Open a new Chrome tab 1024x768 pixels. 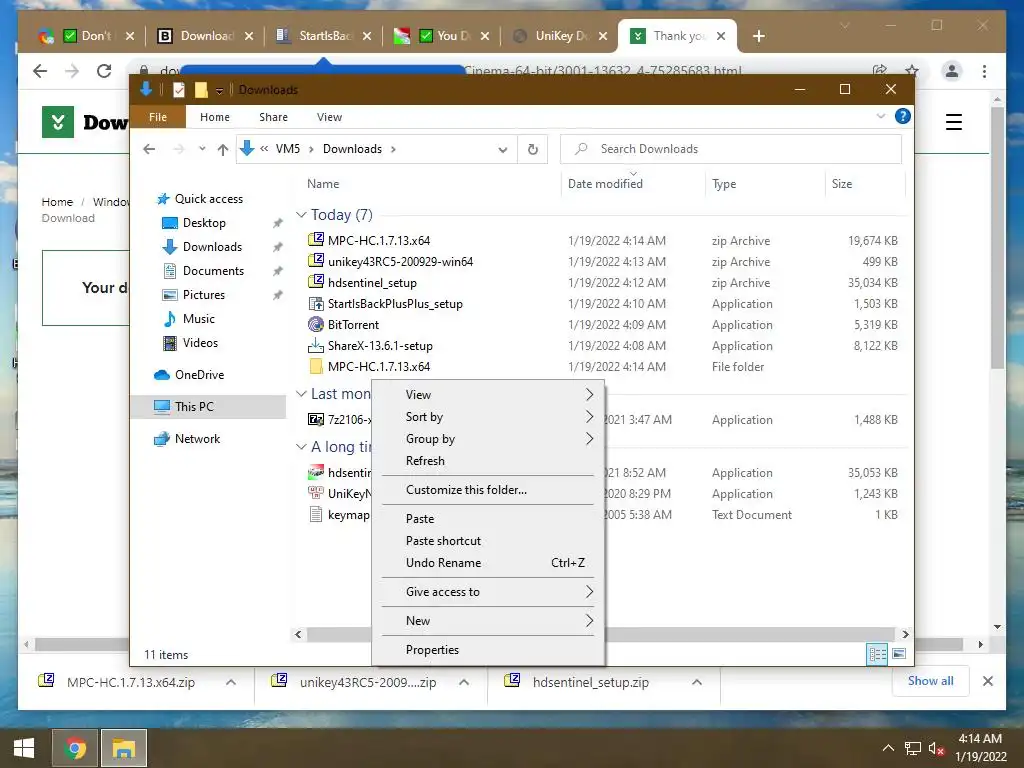coord(758,36)
